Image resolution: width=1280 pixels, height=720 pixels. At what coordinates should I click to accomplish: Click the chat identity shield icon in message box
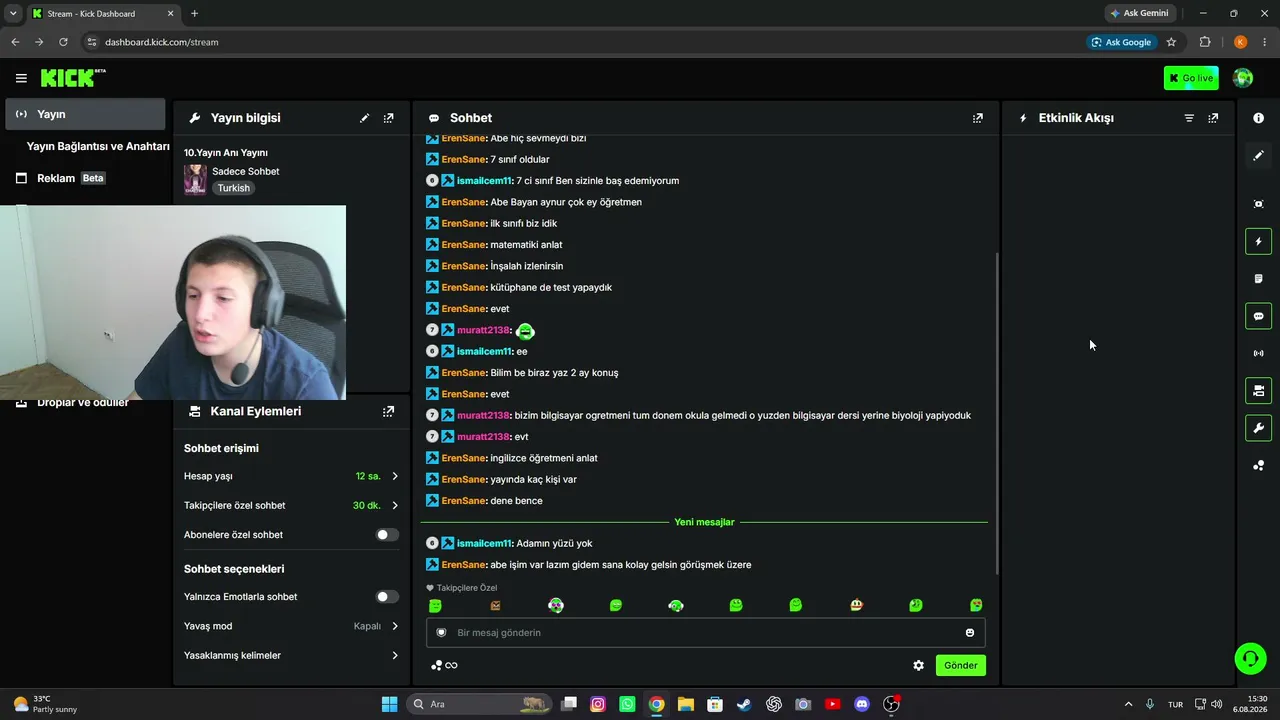pos(441,632)
